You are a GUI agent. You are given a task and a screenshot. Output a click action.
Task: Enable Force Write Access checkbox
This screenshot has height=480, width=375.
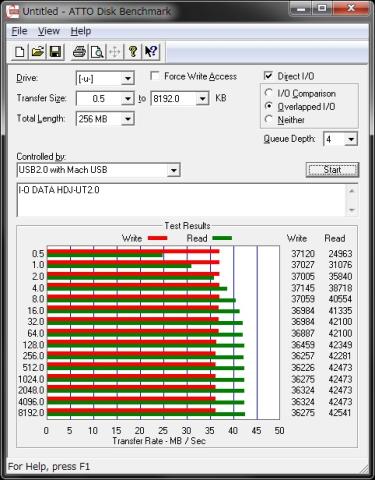(x=154, y=76)
